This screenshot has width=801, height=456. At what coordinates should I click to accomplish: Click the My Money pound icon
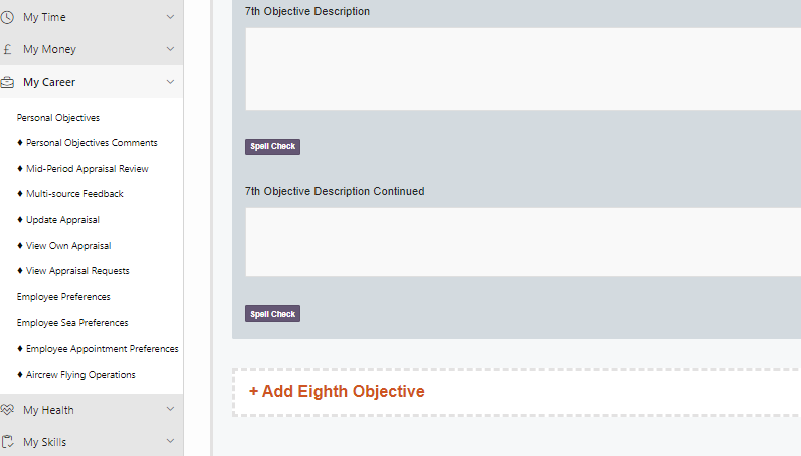click(x=8, y=49)
